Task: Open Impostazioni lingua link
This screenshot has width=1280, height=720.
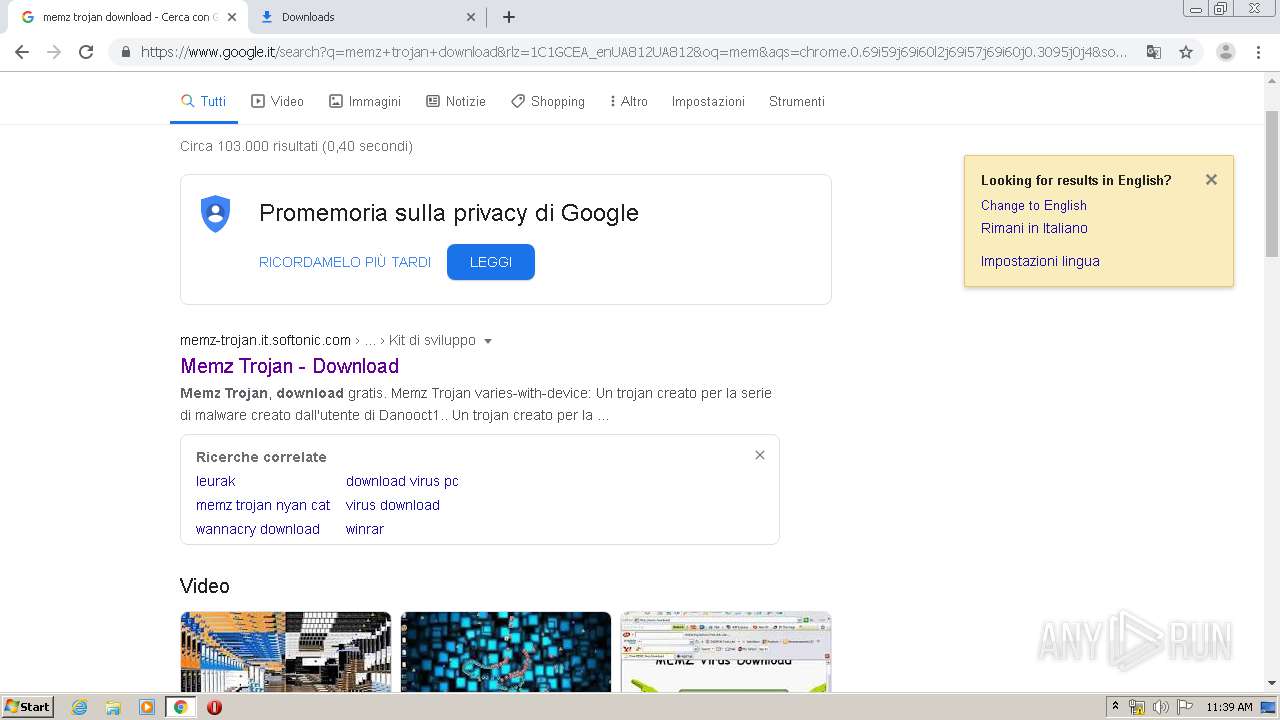Action: coord(1040,261)
